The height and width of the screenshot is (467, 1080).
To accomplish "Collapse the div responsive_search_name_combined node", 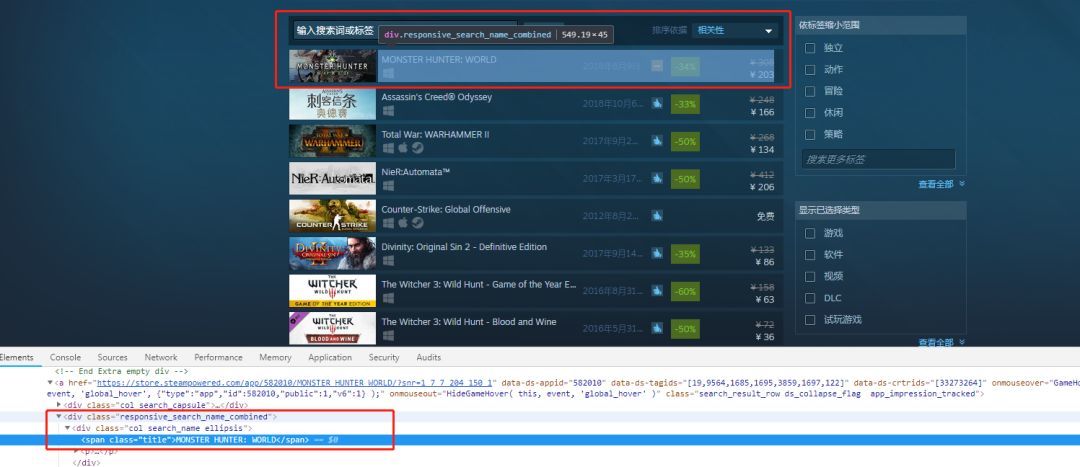I will click(x=59, y=417).
